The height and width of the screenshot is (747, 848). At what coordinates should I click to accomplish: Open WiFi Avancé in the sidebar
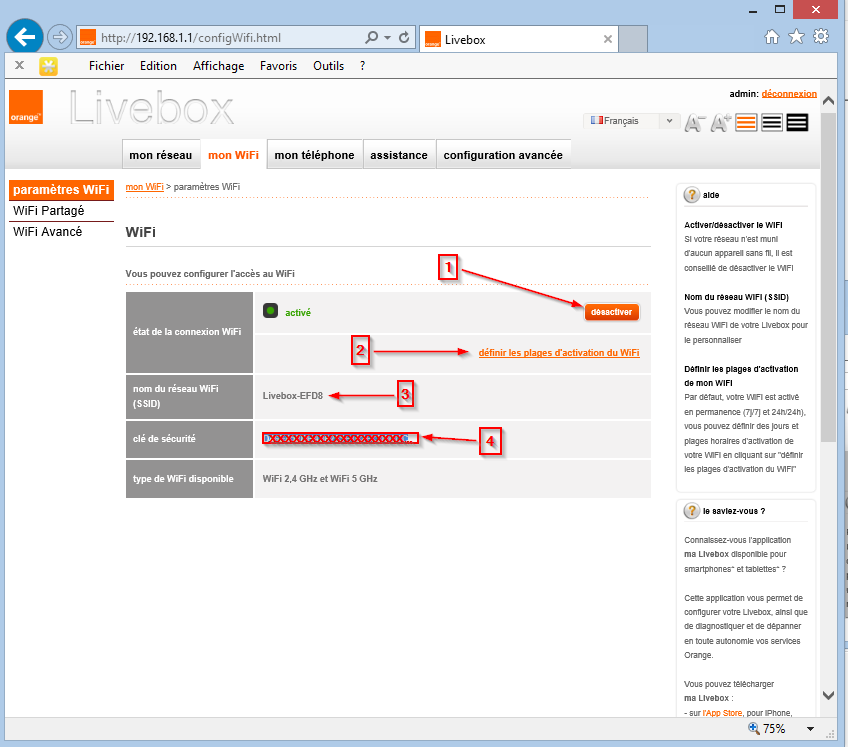point(48,232)
